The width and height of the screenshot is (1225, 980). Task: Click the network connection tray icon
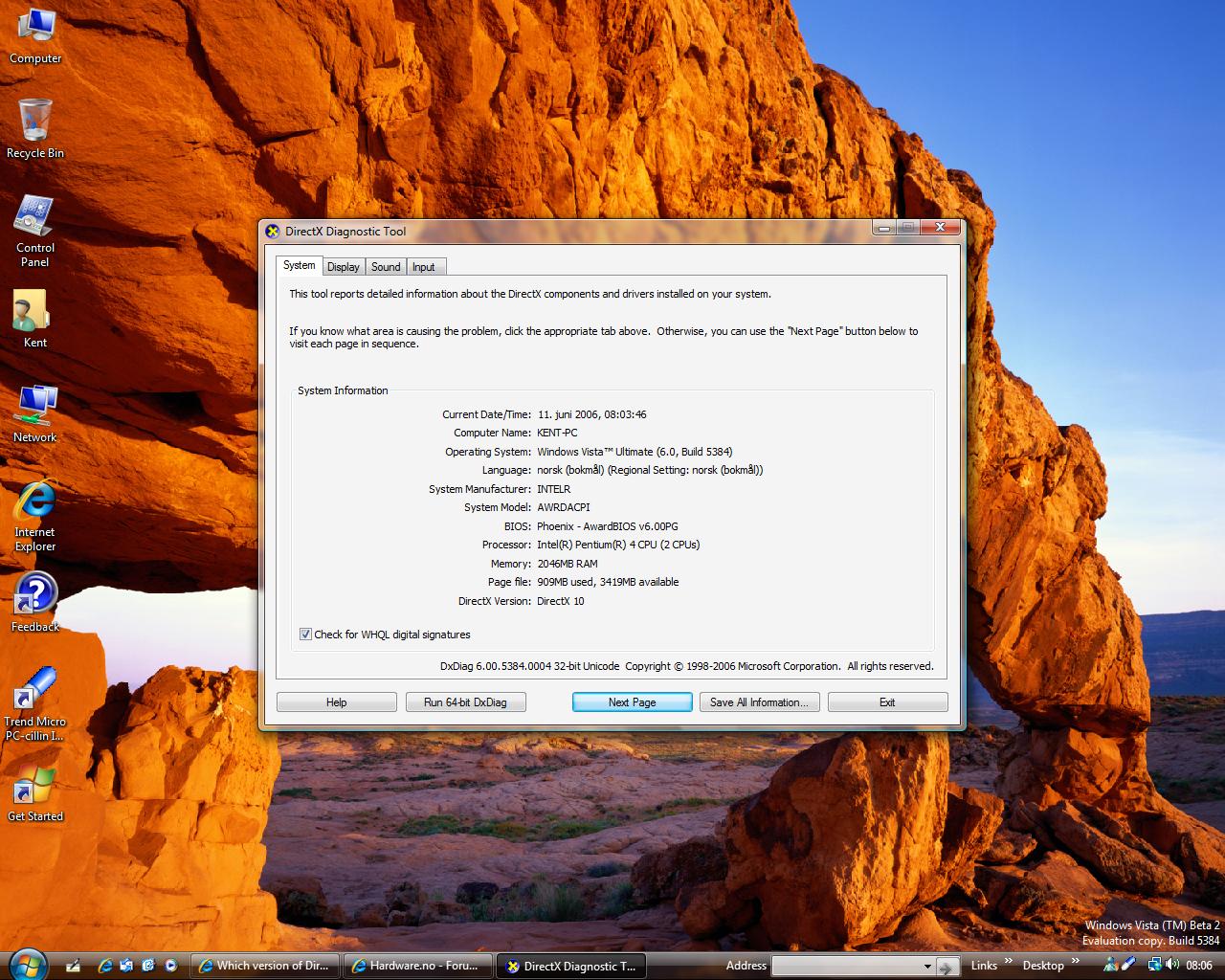point(1155,965)
